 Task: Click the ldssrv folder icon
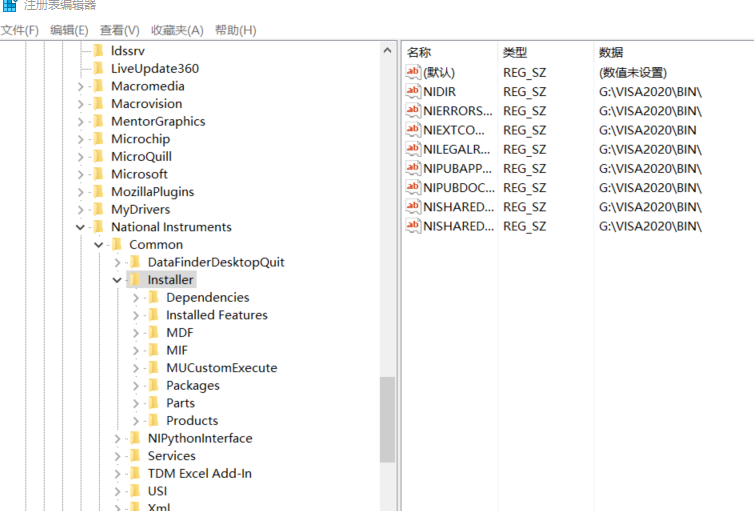[x=99, y=50]
